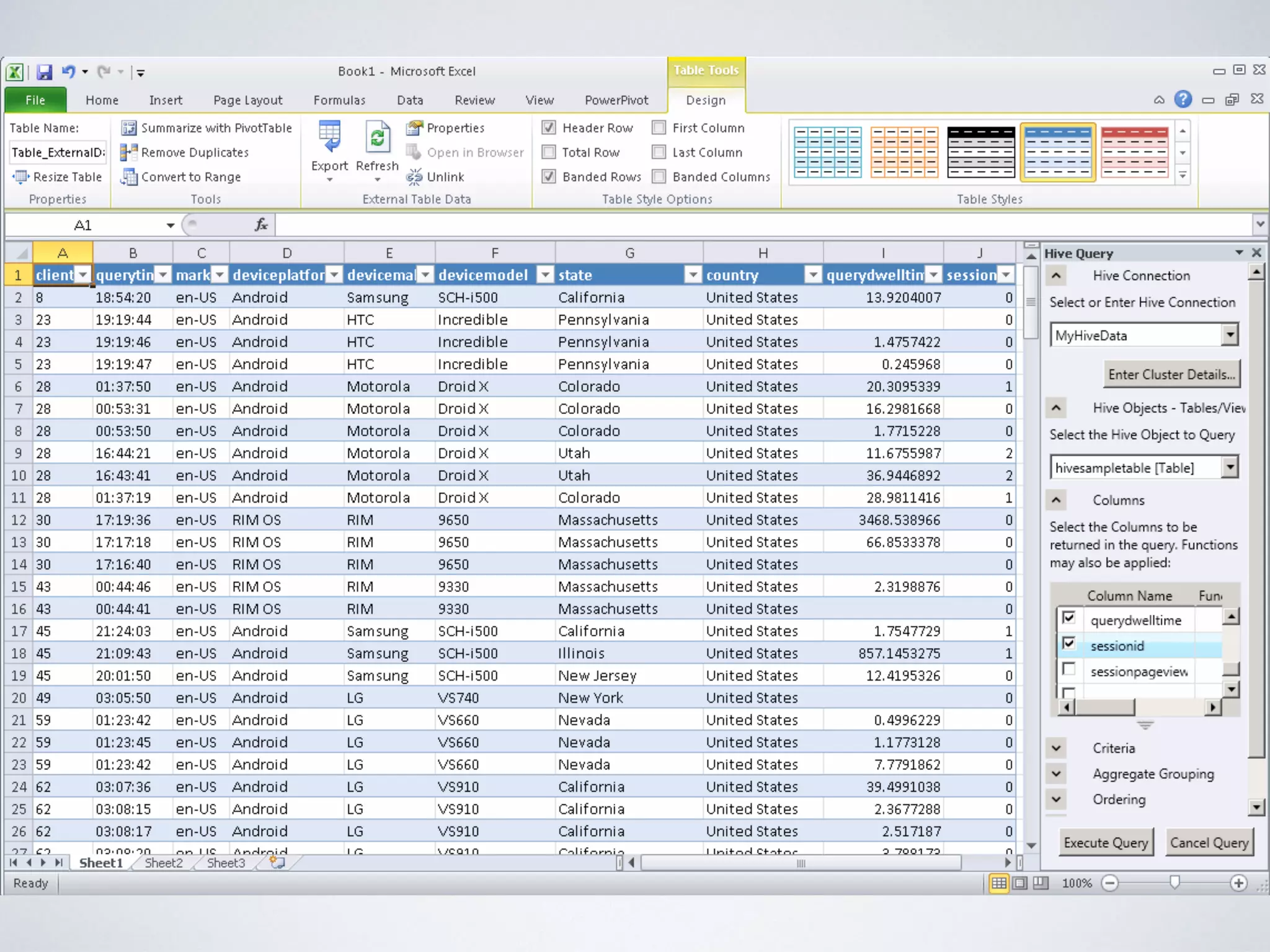Screen dimensions: 1270x952
Task: Open the Formulas ribbon tab
Action: (339, 100)
